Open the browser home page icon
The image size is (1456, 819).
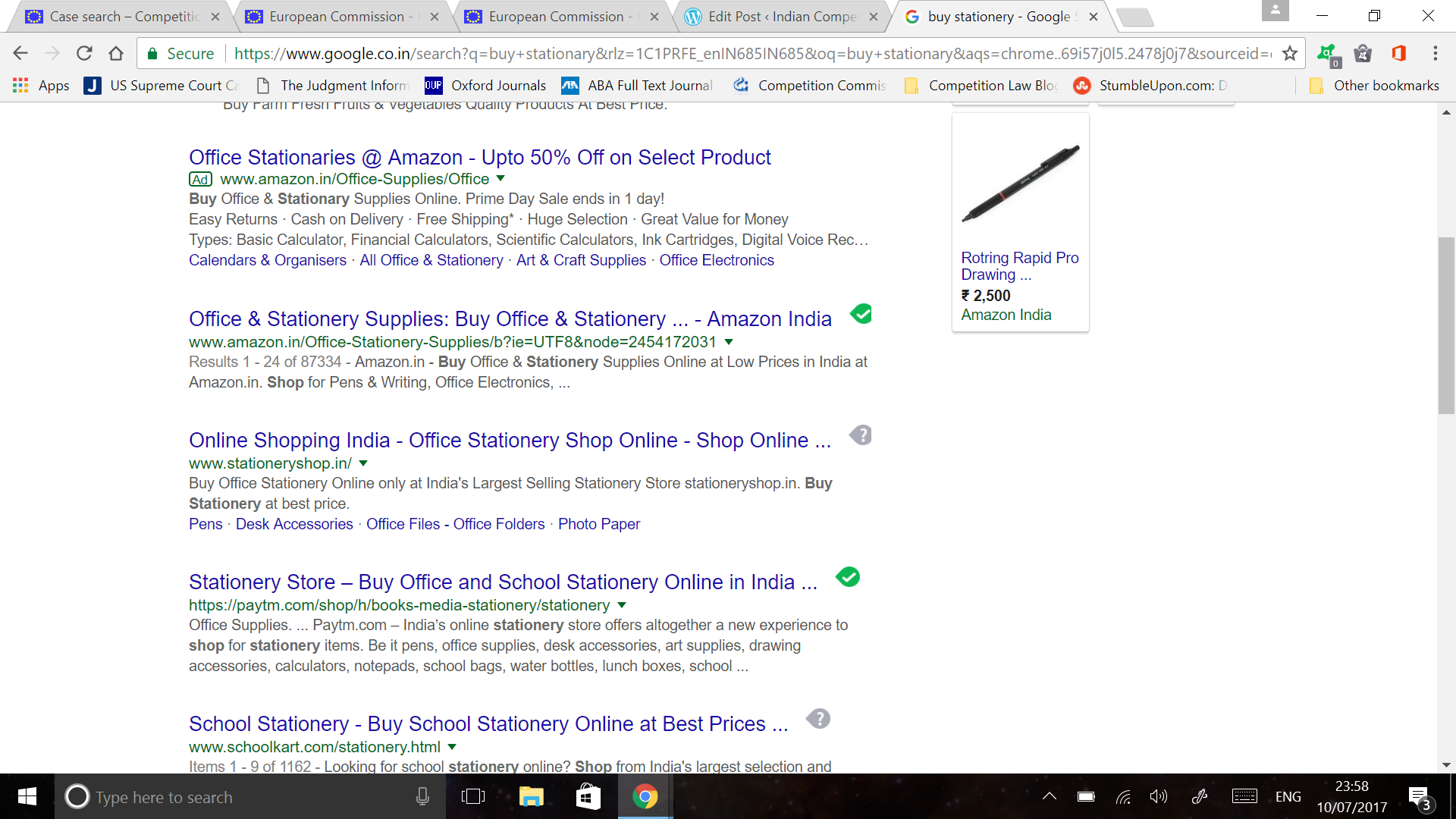tap(116, 53)
